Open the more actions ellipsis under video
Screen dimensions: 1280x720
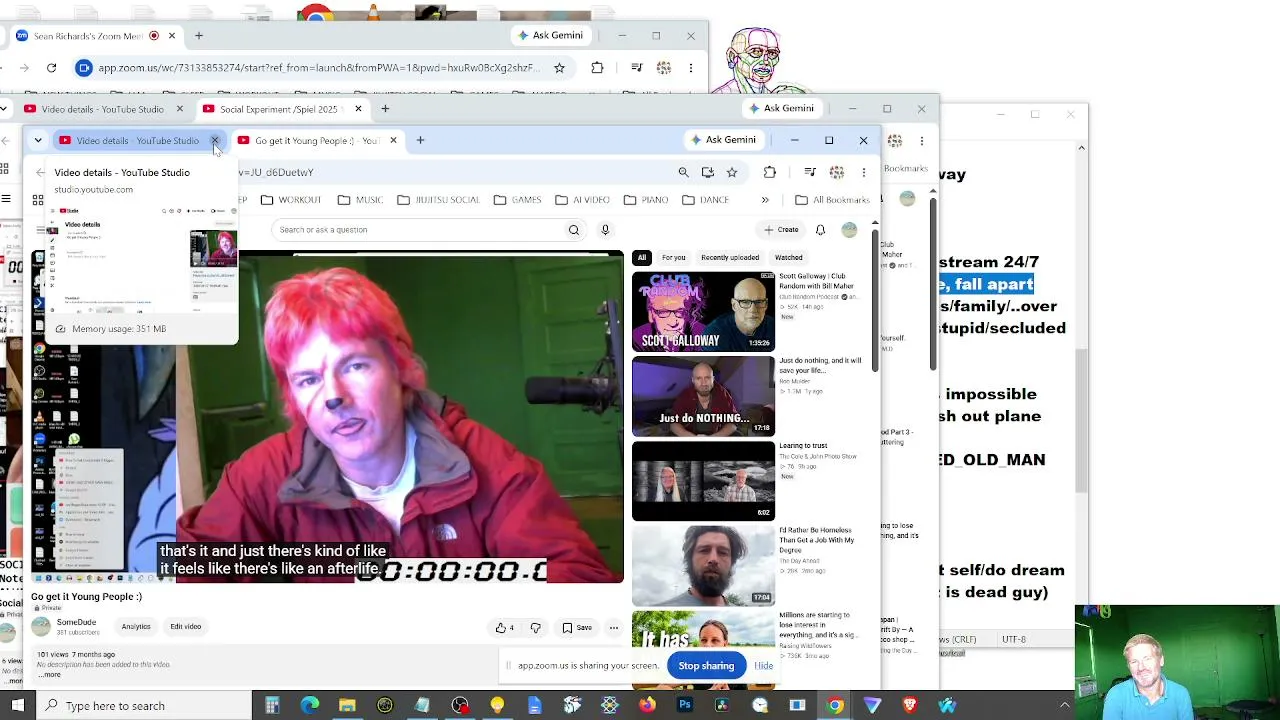pyautogui.click(x=614, y=628)
